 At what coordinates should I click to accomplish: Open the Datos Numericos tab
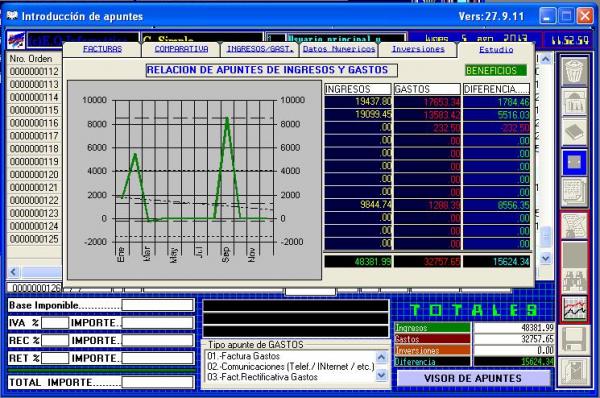[339, 49]
